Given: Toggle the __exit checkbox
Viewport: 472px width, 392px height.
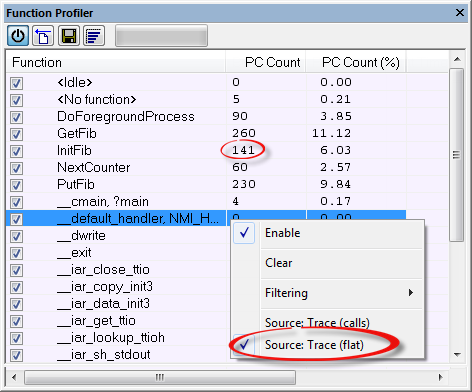Looking at the screenshot, I should click(16, 253).
